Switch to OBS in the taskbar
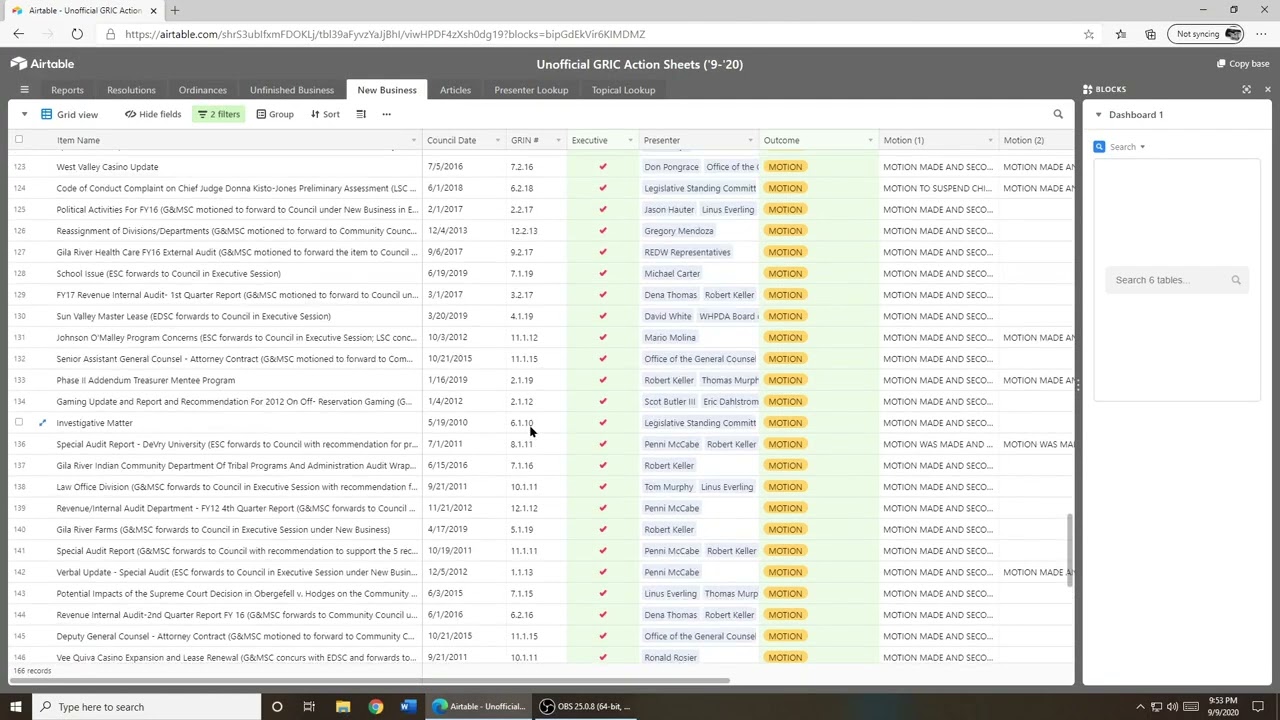The height and width of the screenshot is (720, 1280). (585, 707)
